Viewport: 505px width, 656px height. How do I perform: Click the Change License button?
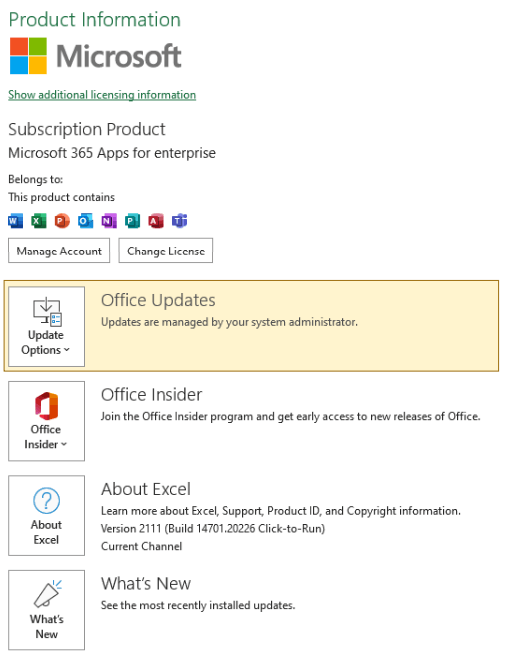pos(166,251)
